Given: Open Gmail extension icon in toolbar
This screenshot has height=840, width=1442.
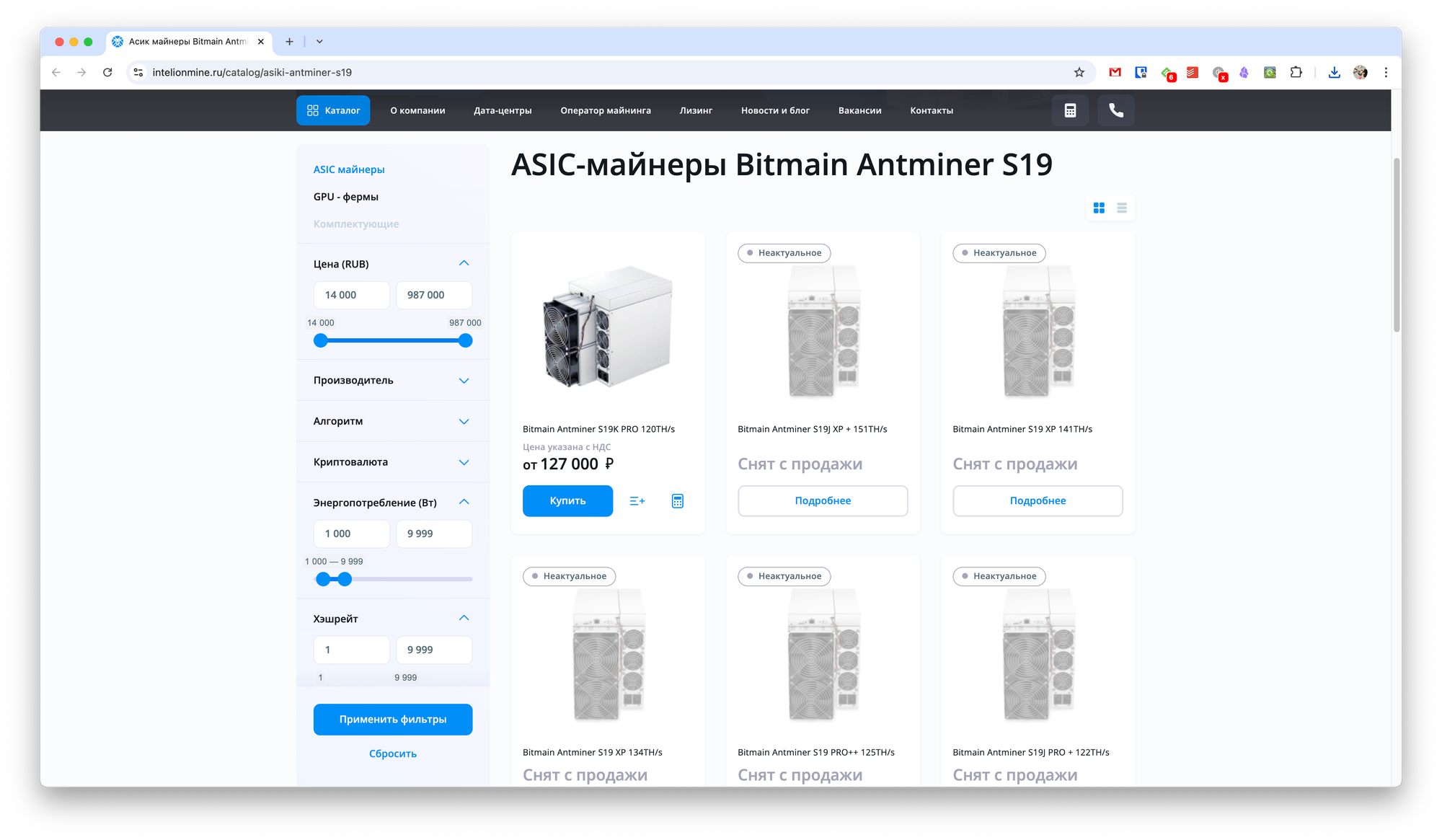Looking at the screenshot, I should [x=1115, y=72].
